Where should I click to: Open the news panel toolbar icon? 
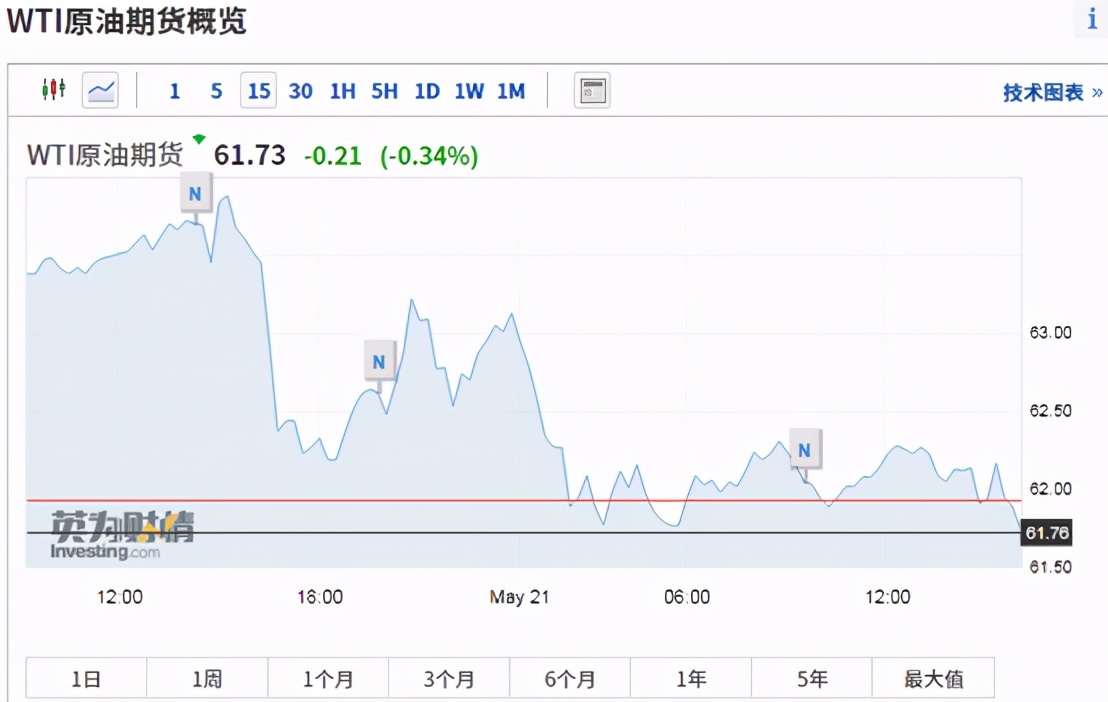click(591, 91)
